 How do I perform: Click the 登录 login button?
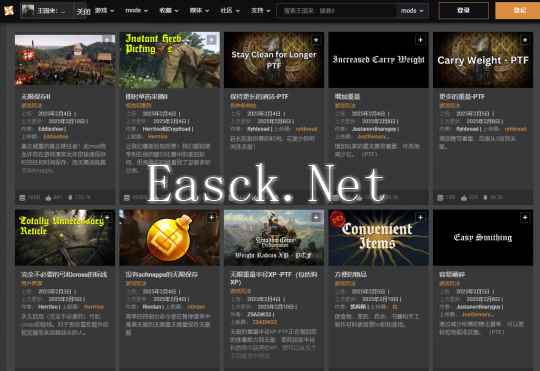464,11
